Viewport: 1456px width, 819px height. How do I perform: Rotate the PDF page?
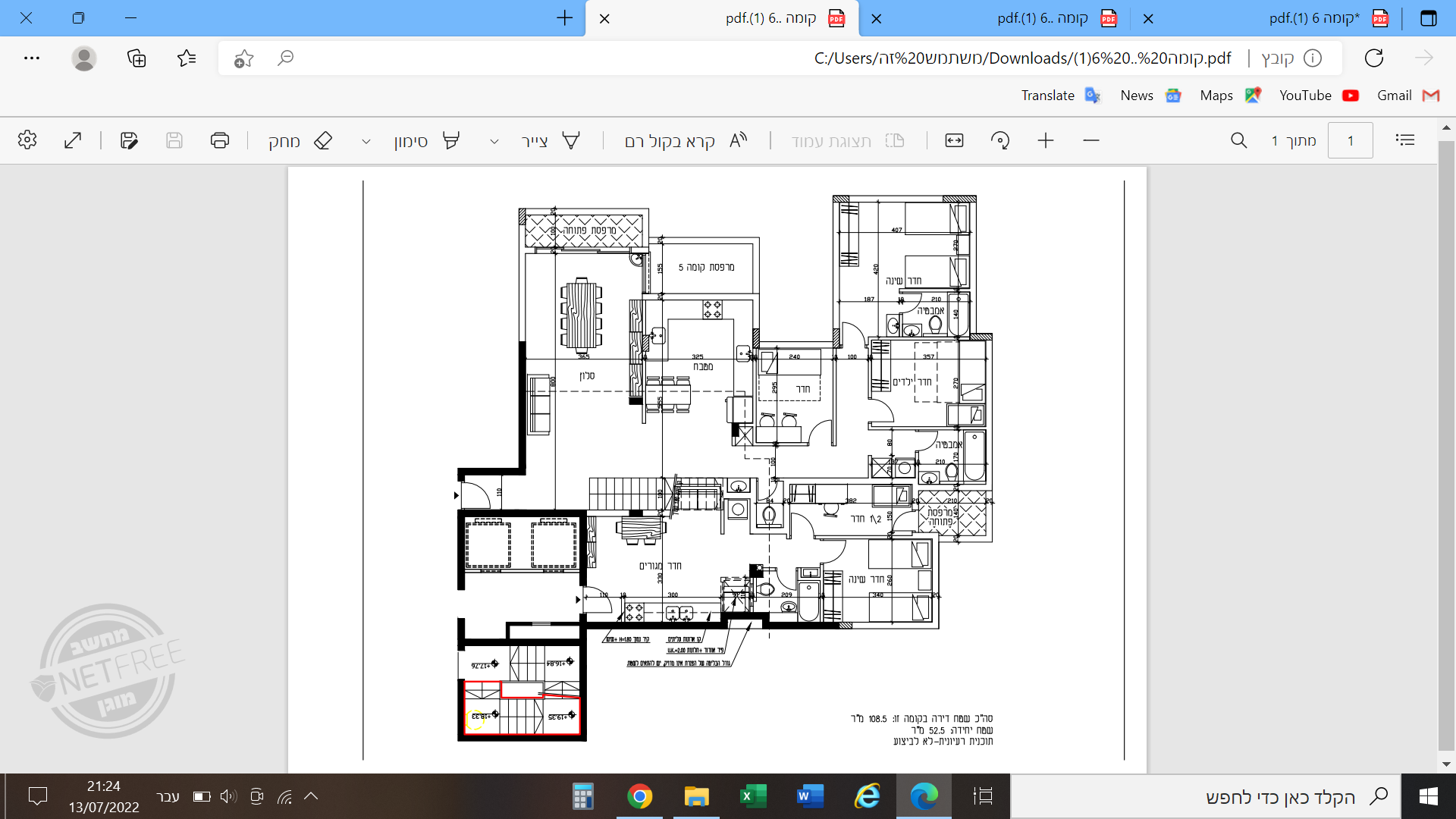[1000, 140]
